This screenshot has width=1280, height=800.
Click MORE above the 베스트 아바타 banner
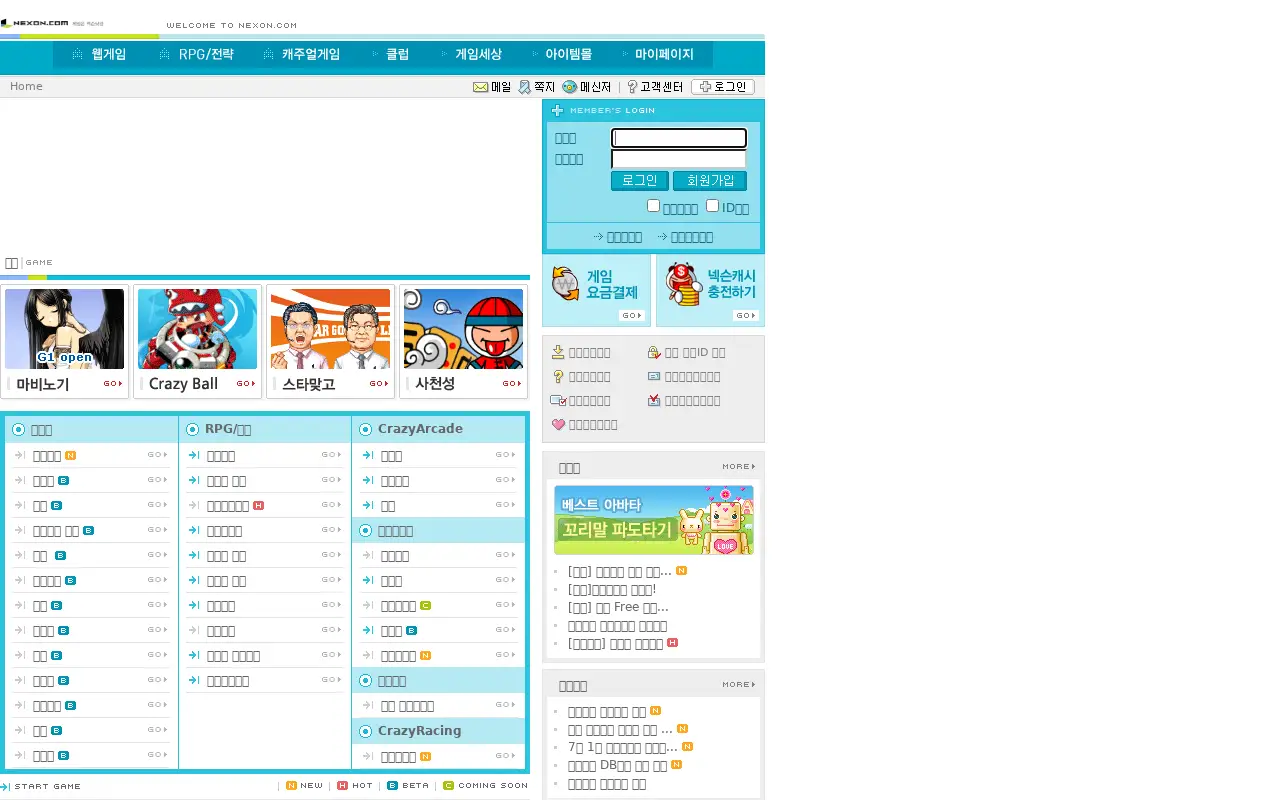739,467
